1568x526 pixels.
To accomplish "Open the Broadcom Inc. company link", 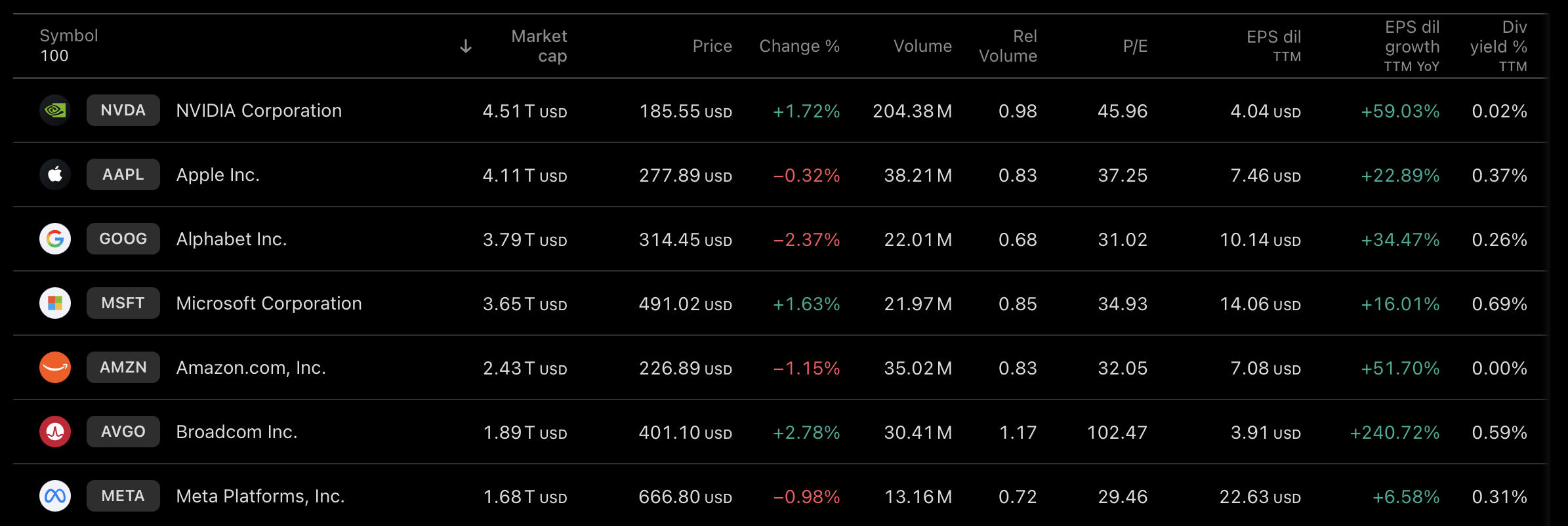I will pyautogui.click(x=237, y=432).
